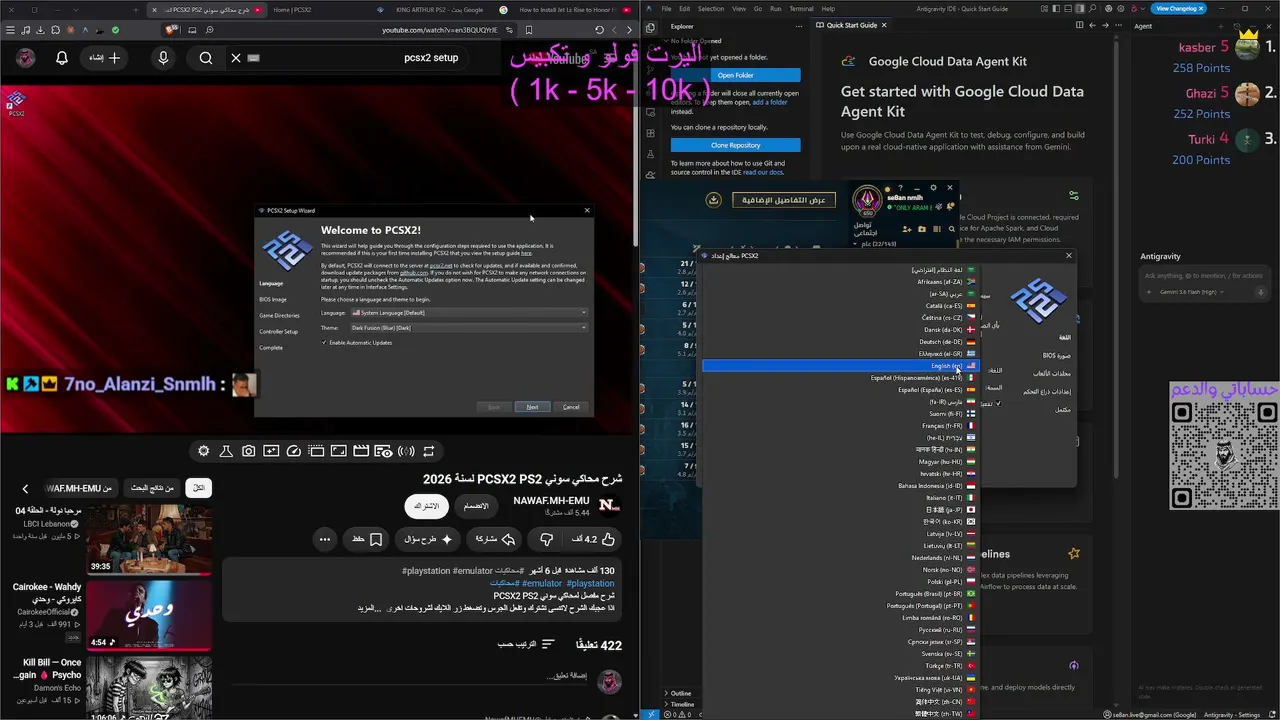Image resolution: width=1280 pixels, height=720 pixels.
Task: Click the #emulator hashtag link
Action: click(542, 584)
